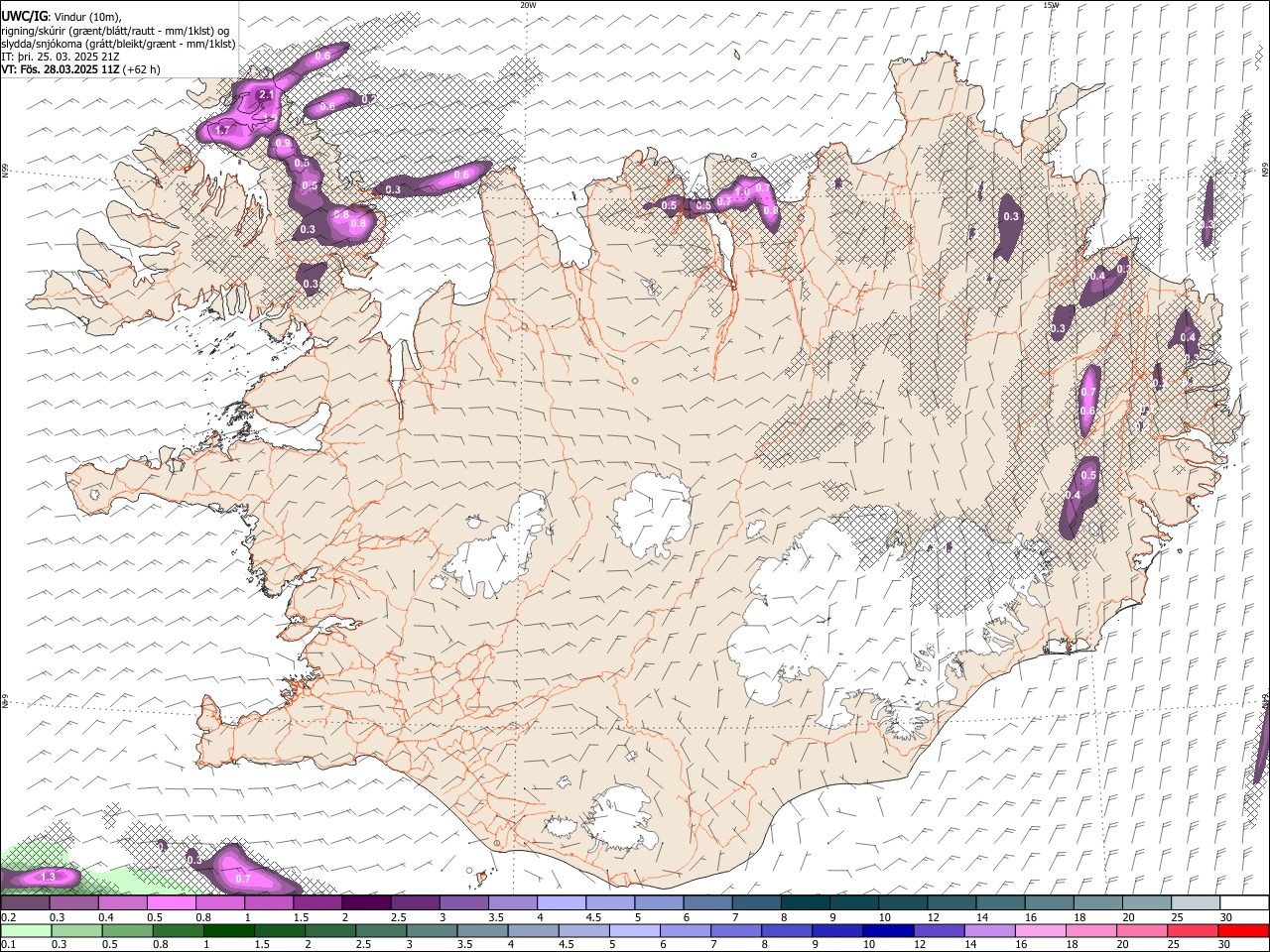Click the 1.3 value at bottom-left sea area

47,878
